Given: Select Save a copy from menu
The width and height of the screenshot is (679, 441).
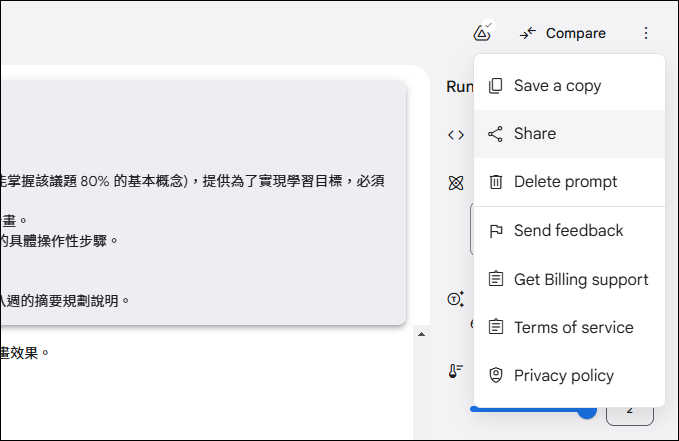Looking at the screenshot, I should [x=557, y=86].
